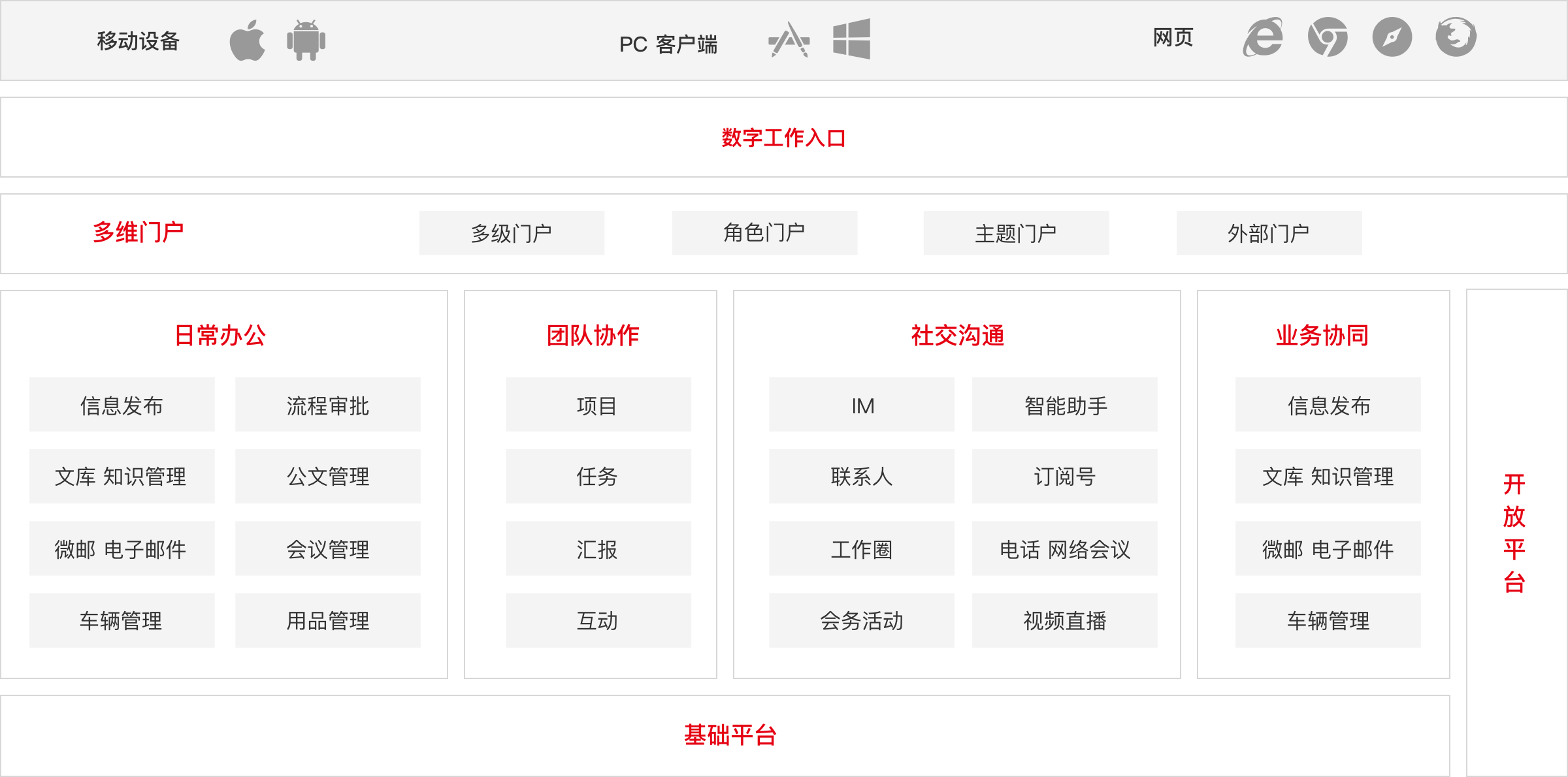This screenshot has width=1568, height=777.
Task: Open the 主题门户 theme portal
Action: pyautogui.click(x=1012, y=233)
